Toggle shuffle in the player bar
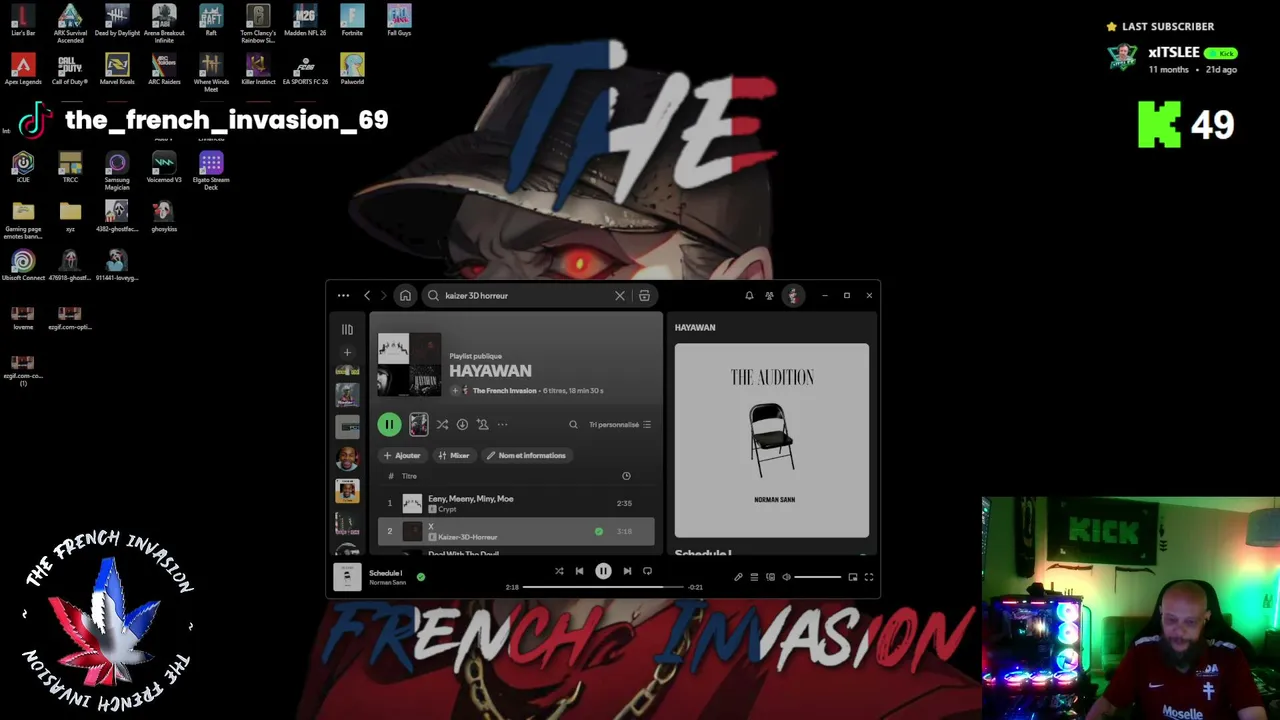The height and width of the screenshot is (720, 1280). [x=559, y=571]
